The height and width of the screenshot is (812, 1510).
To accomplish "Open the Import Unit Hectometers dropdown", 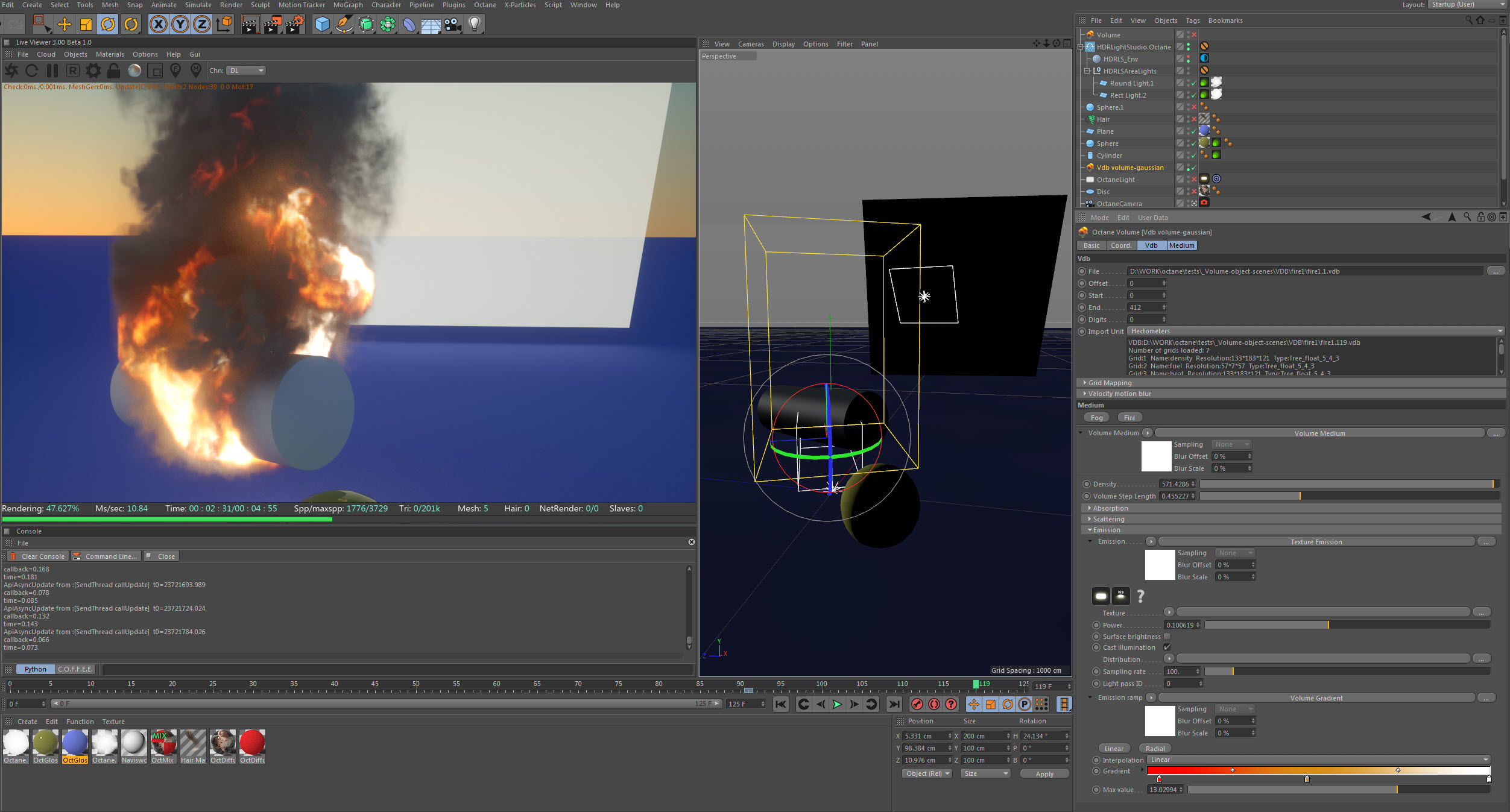I will tap(1315, 331).
